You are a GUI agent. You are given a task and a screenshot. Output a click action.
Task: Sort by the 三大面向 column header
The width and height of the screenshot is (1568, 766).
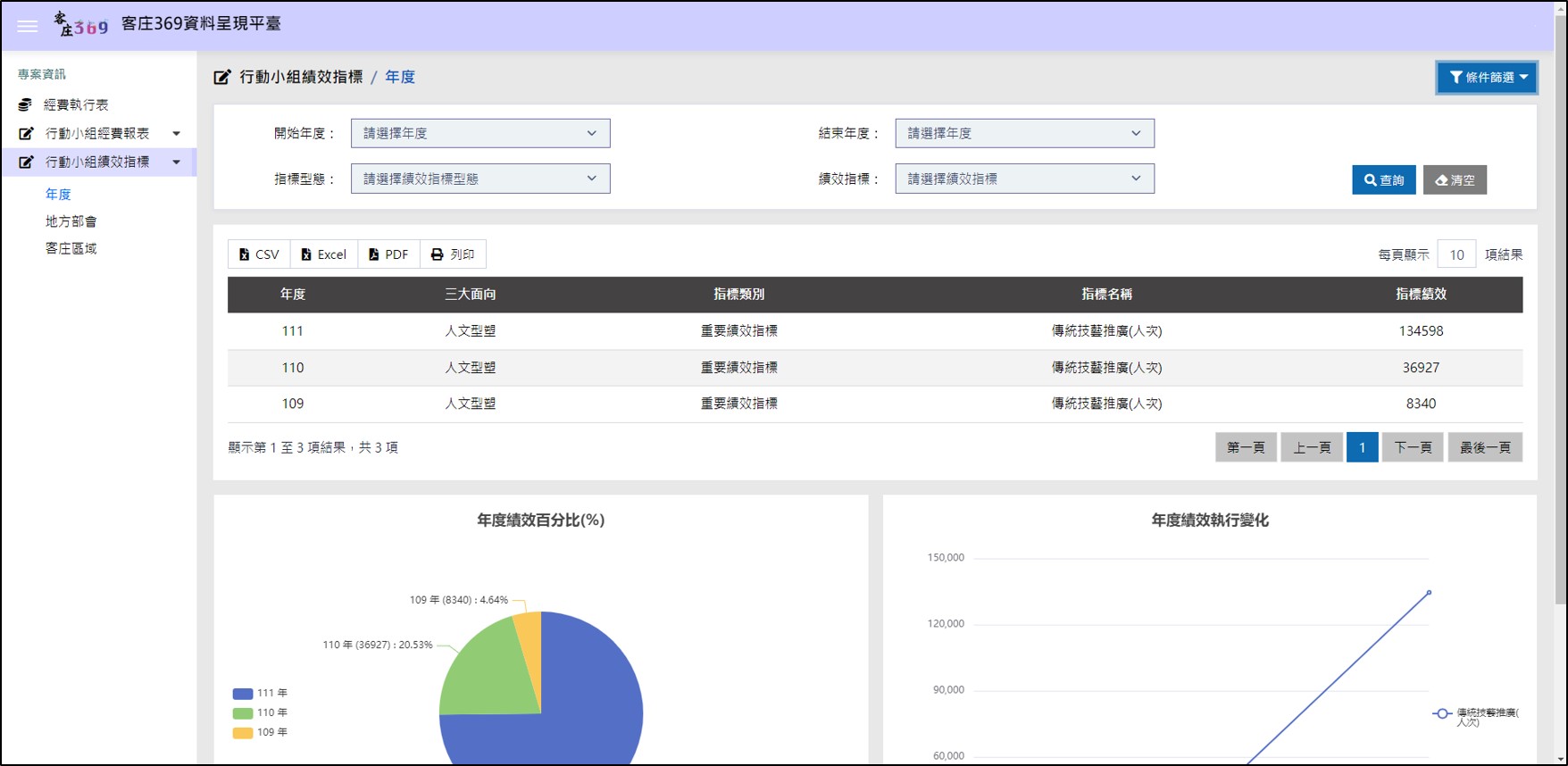pyautogui.click(x=471, y=295)
